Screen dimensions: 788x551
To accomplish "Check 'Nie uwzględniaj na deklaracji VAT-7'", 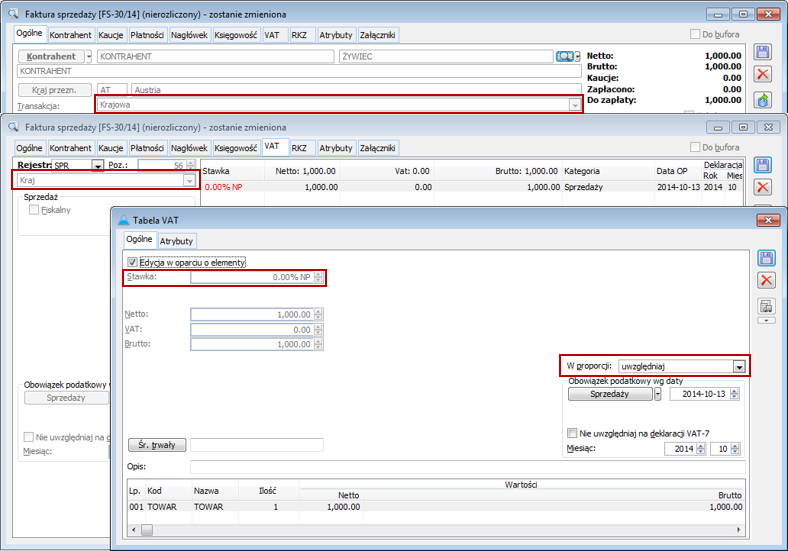I will click(573, 433).
